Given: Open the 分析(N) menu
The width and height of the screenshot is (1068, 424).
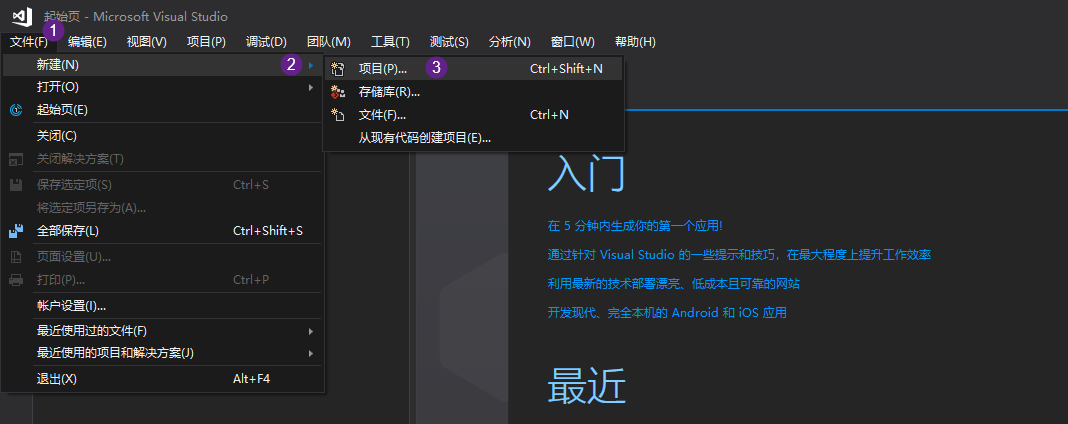Looking at the screenshot, I should click(509, 42).
